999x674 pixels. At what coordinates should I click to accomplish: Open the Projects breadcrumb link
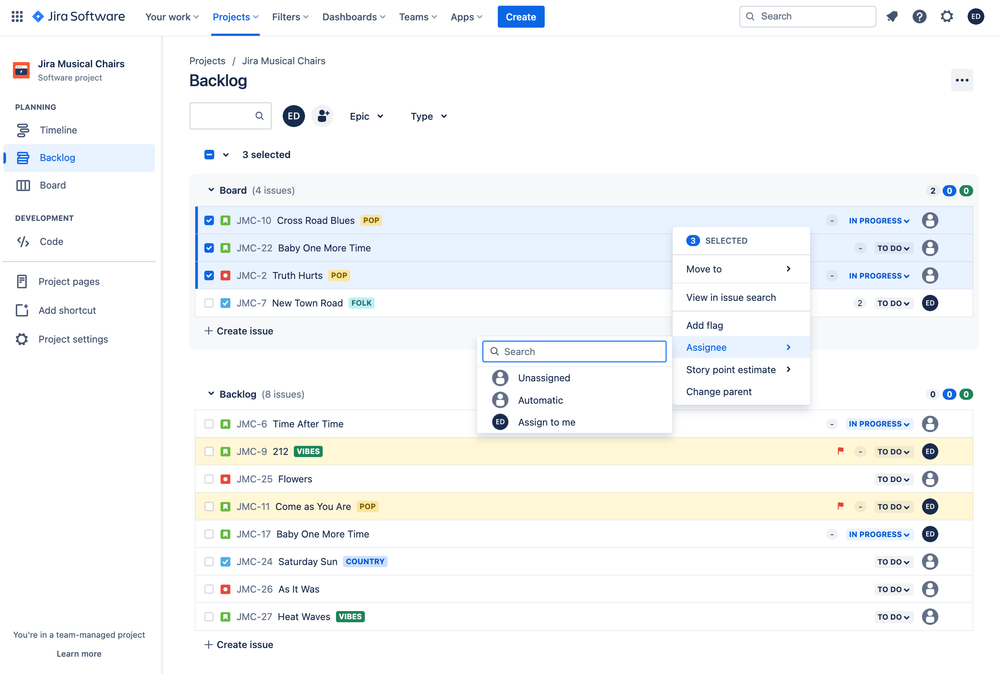[207, 61]
